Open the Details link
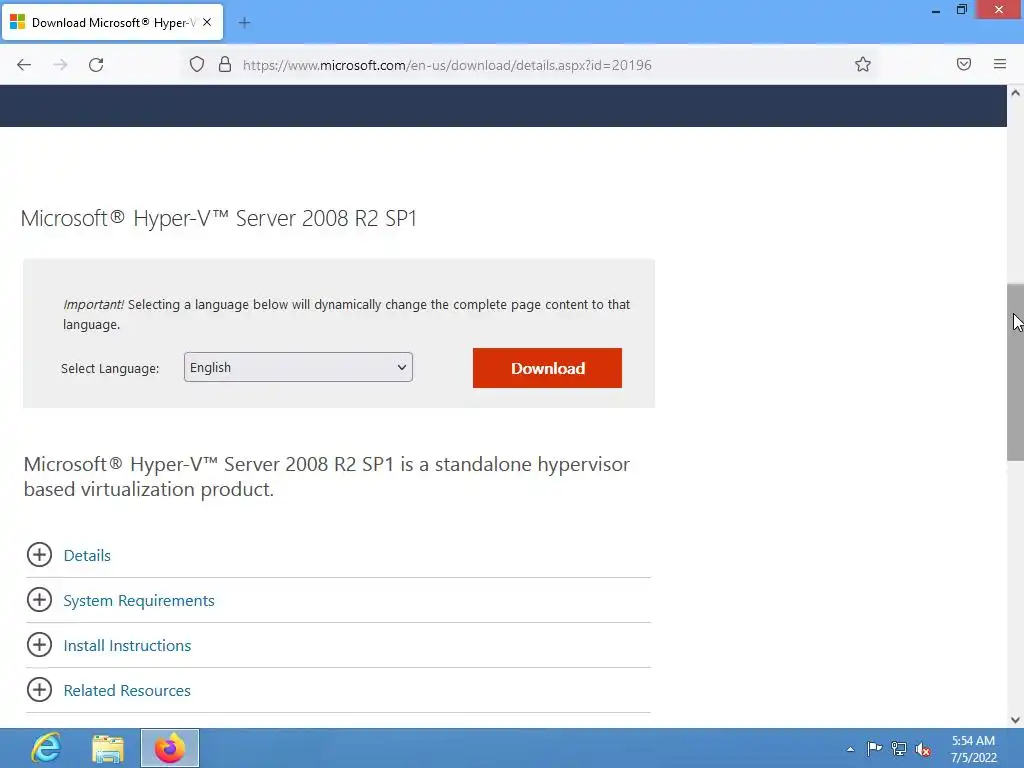 tap(87, 555)
